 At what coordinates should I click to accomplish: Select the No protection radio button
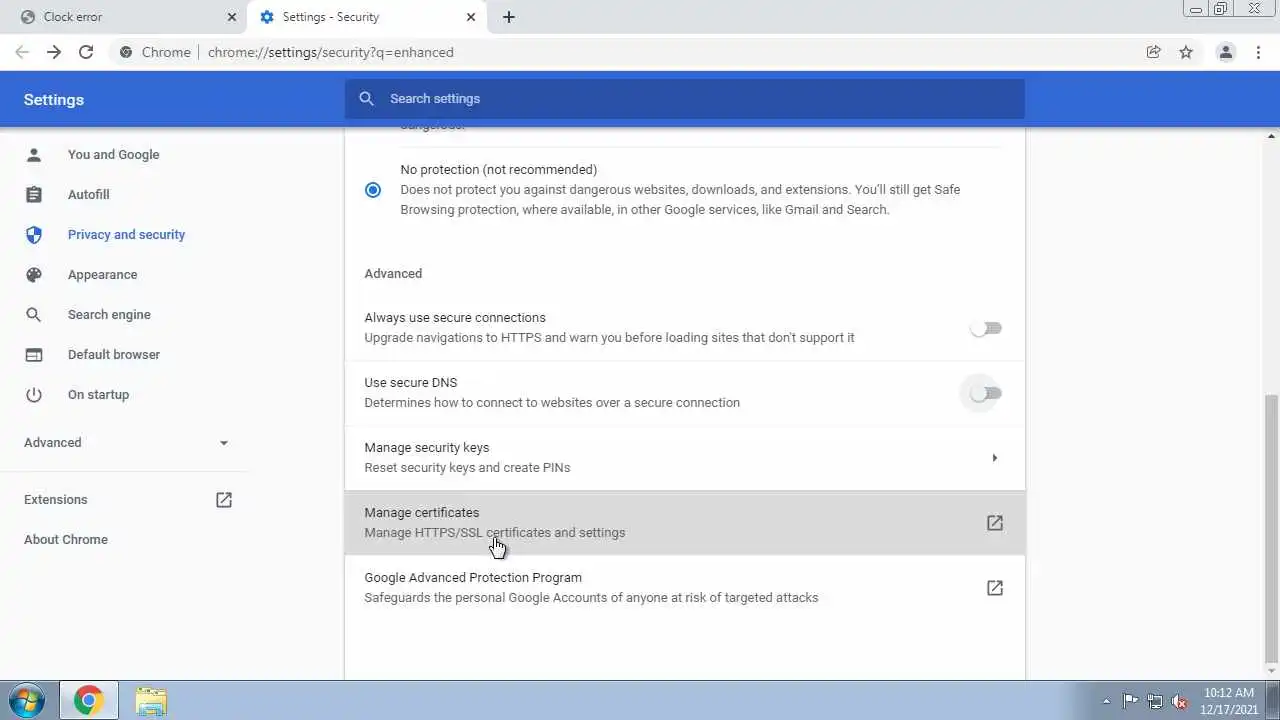click(373, 190)
